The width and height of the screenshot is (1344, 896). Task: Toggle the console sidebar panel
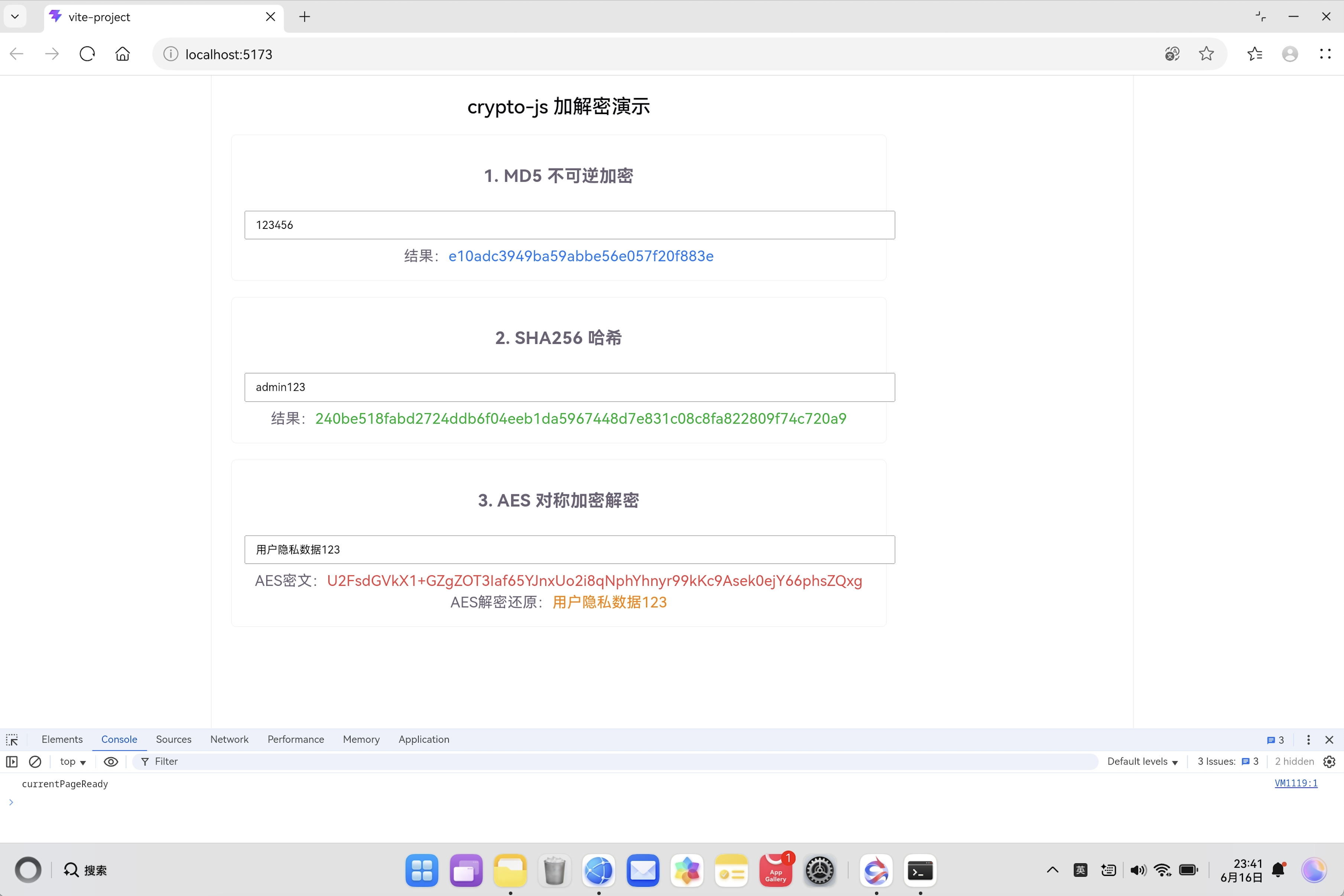[12, 761]
